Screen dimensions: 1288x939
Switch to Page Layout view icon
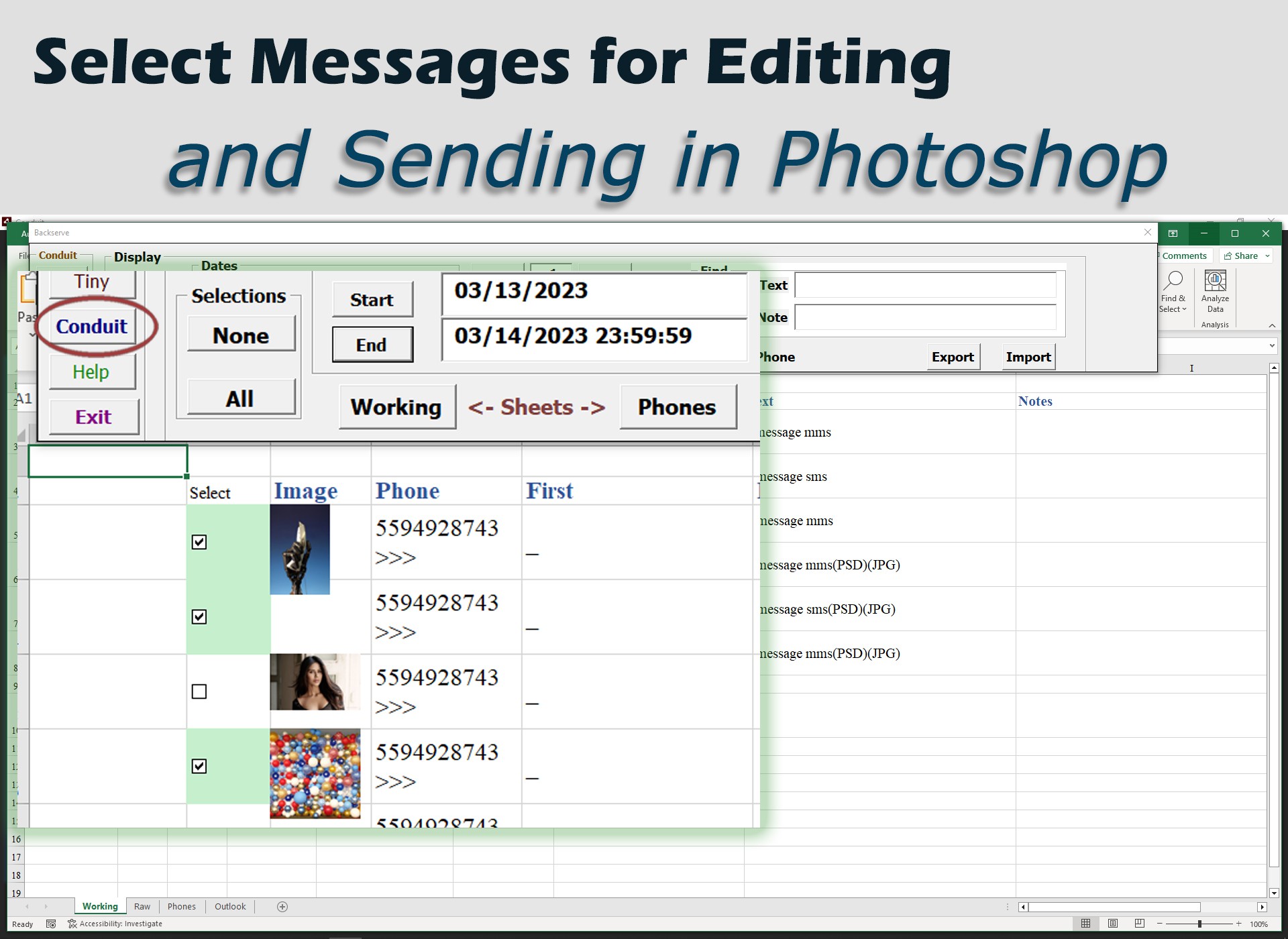coord(1113,924)
